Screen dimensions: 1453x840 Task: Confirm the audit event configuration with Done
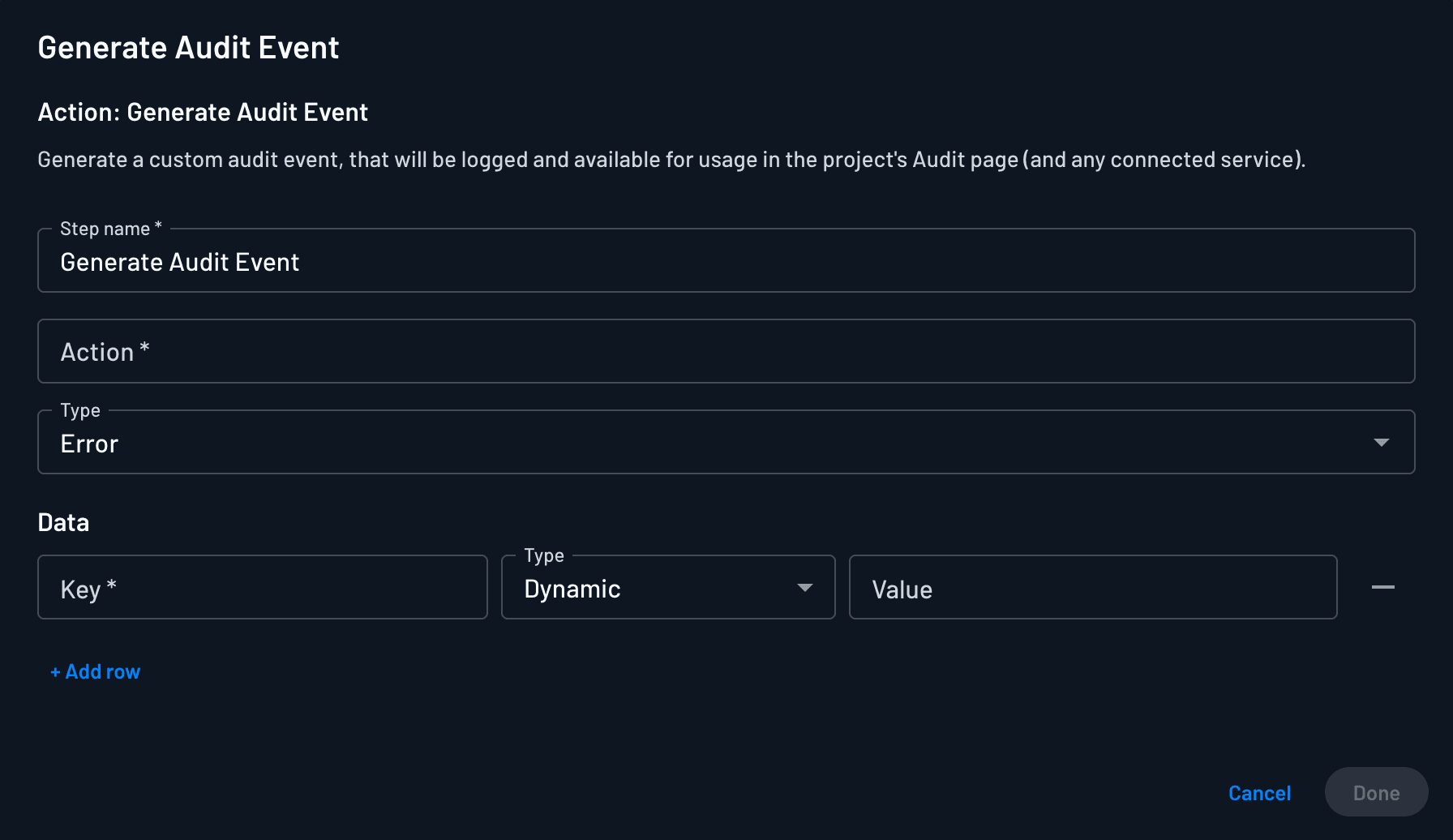point(1376,792)
